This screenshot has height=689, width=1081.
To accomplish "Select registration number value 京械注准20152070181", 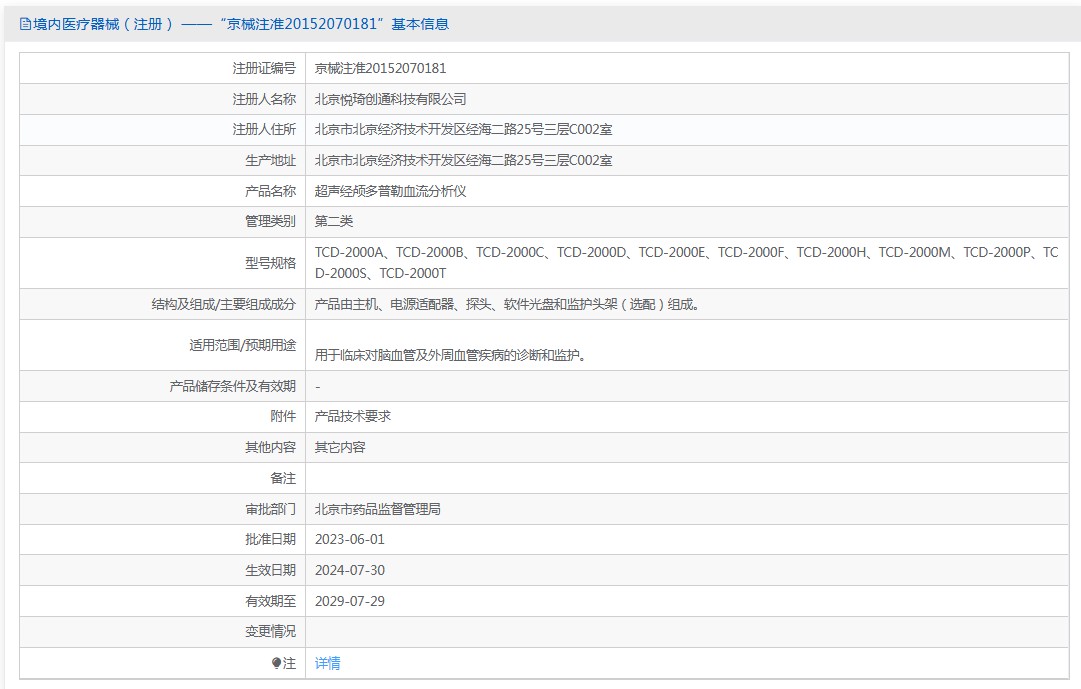I will click(381, 68).
